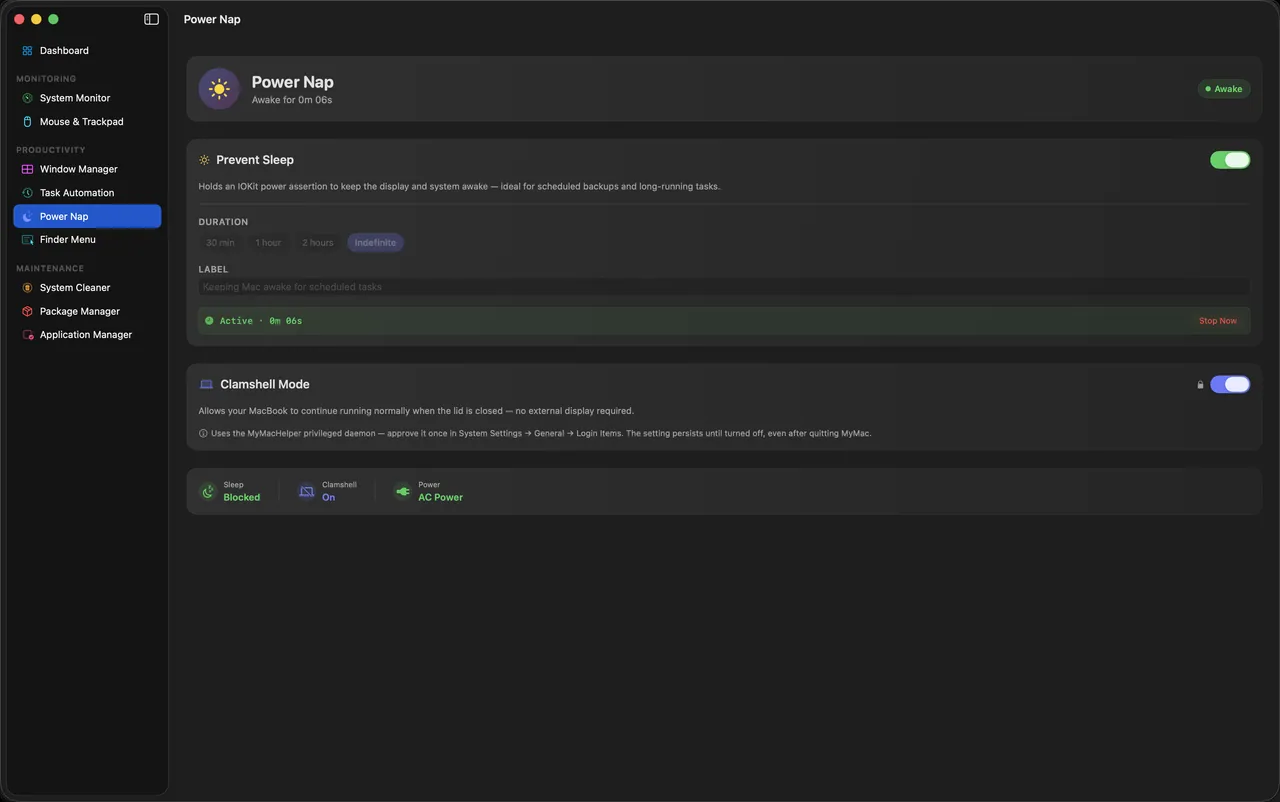Screen dimensions: 1280x802
Task: Click the info icon before MyMacHelper note
Action: 203,434
